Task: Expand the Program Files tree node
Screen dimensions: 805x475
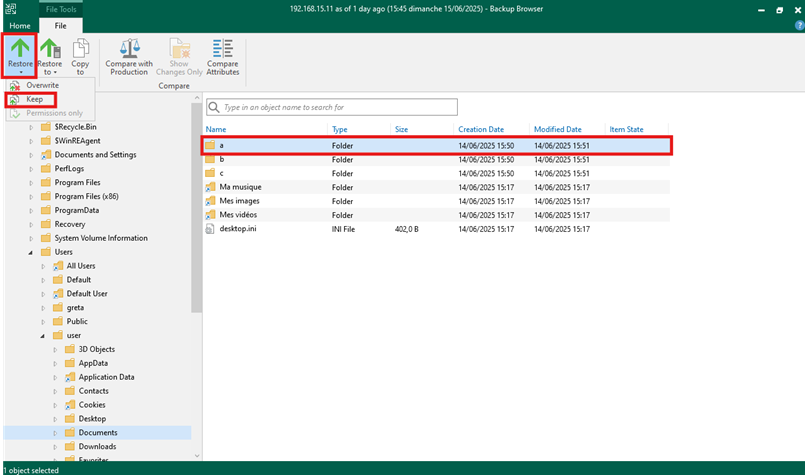Action: 31,183
